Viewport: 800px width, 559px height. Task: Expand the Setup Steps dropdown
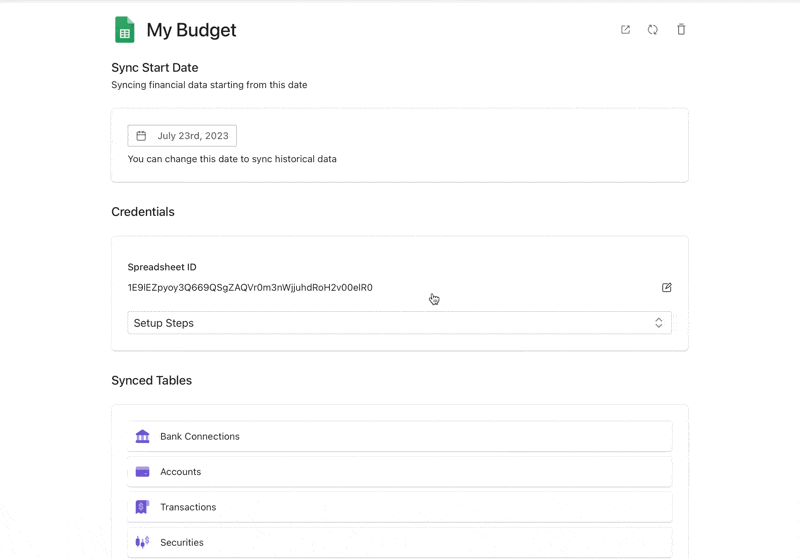point(399,323)
